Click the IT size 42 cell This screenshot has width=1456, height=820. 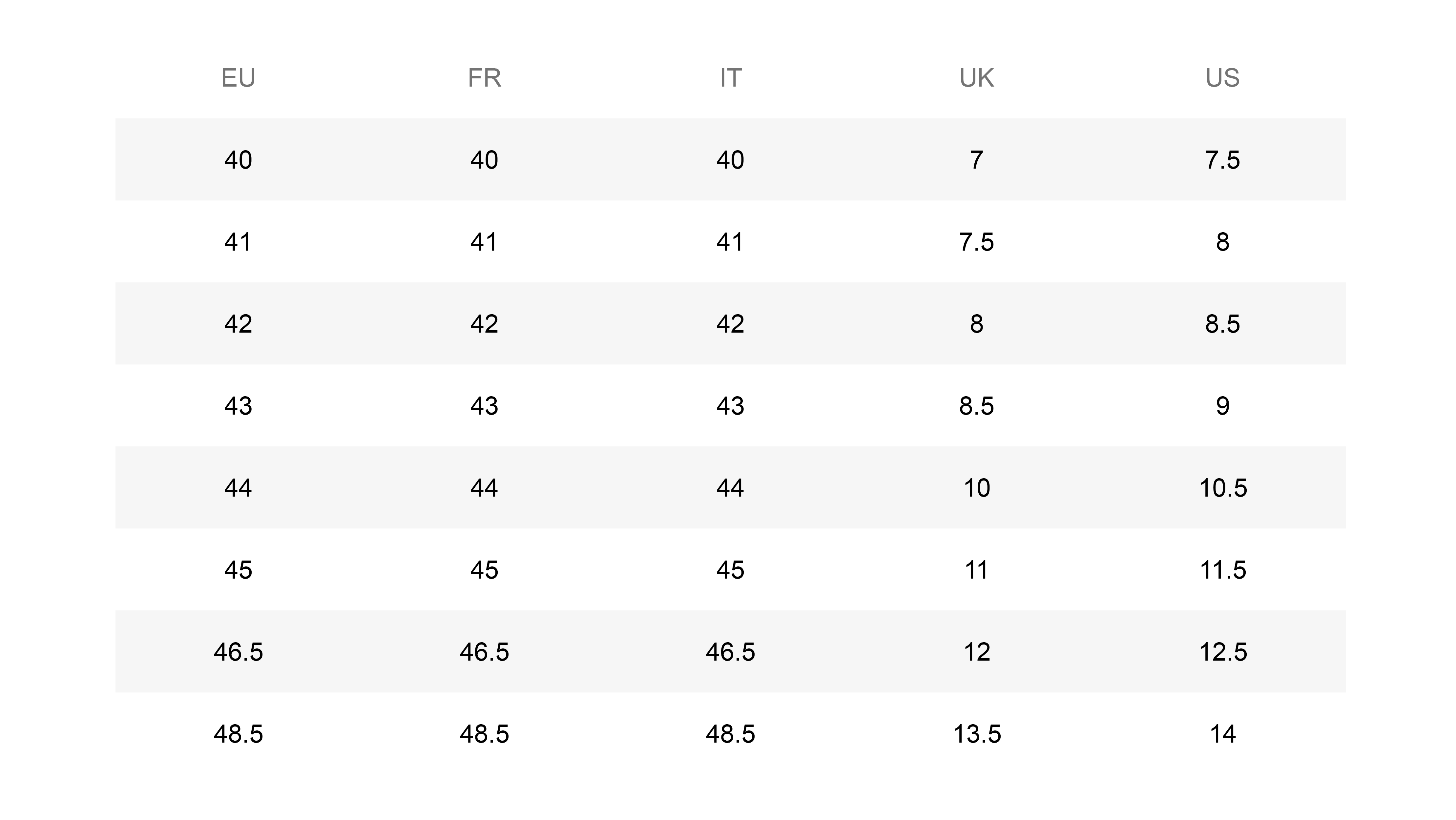730,324
